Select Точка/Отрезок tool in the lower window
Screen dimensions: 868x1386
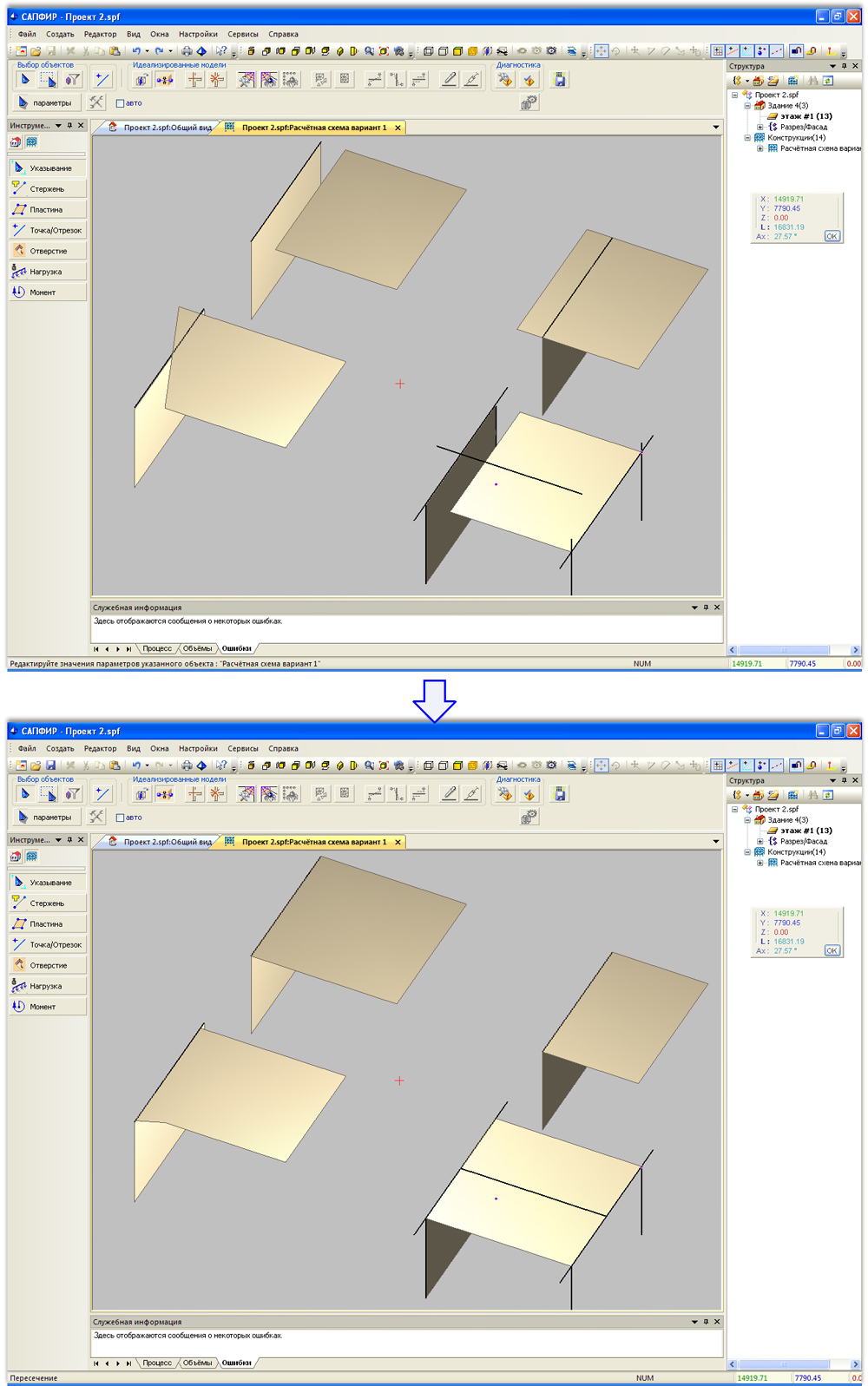coord(47,945)
